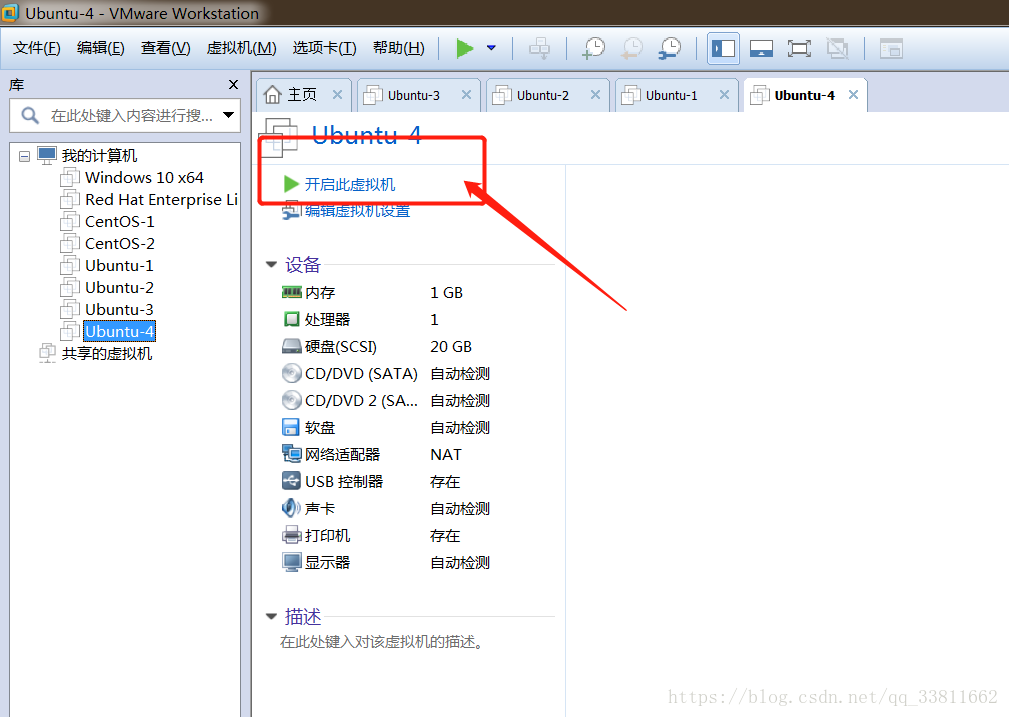The height and width of the screenshot is (717, 1009).
Task: Enter full screen mode icon
Action: point(799,48)
